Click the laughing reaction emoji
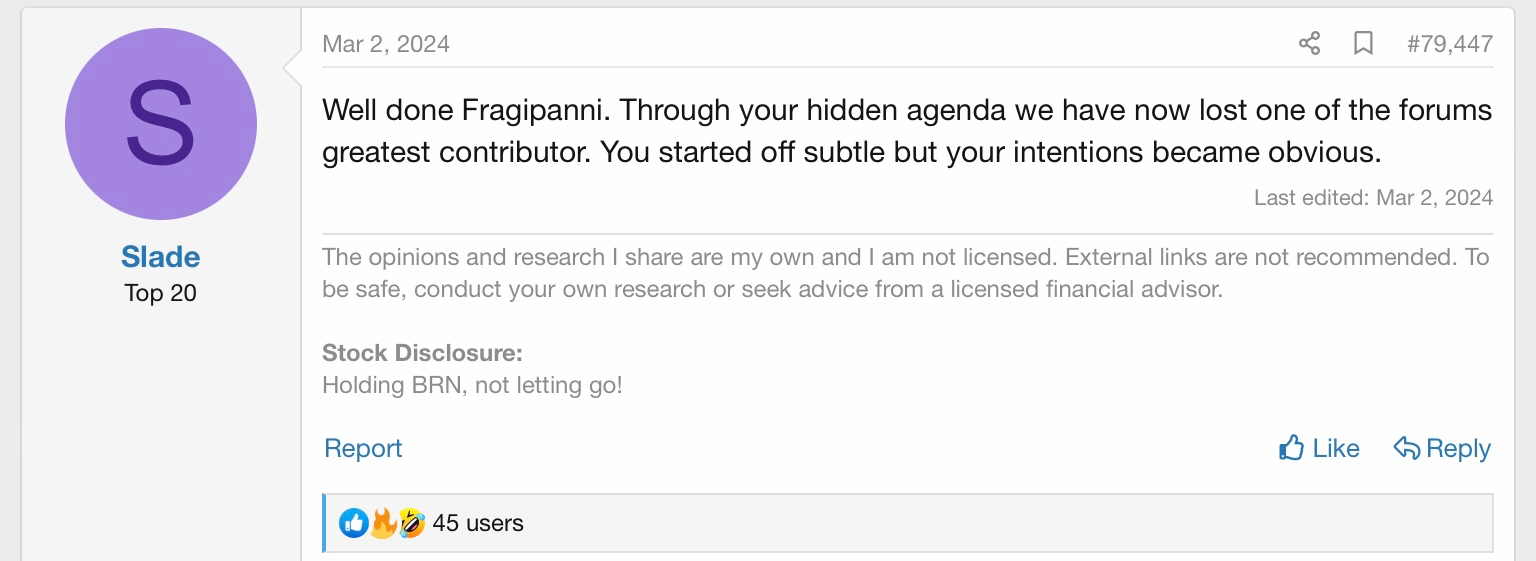Image resolution: width=1536 pixels, height=561 pixels. pyautogui.click(x=411, y=523)
